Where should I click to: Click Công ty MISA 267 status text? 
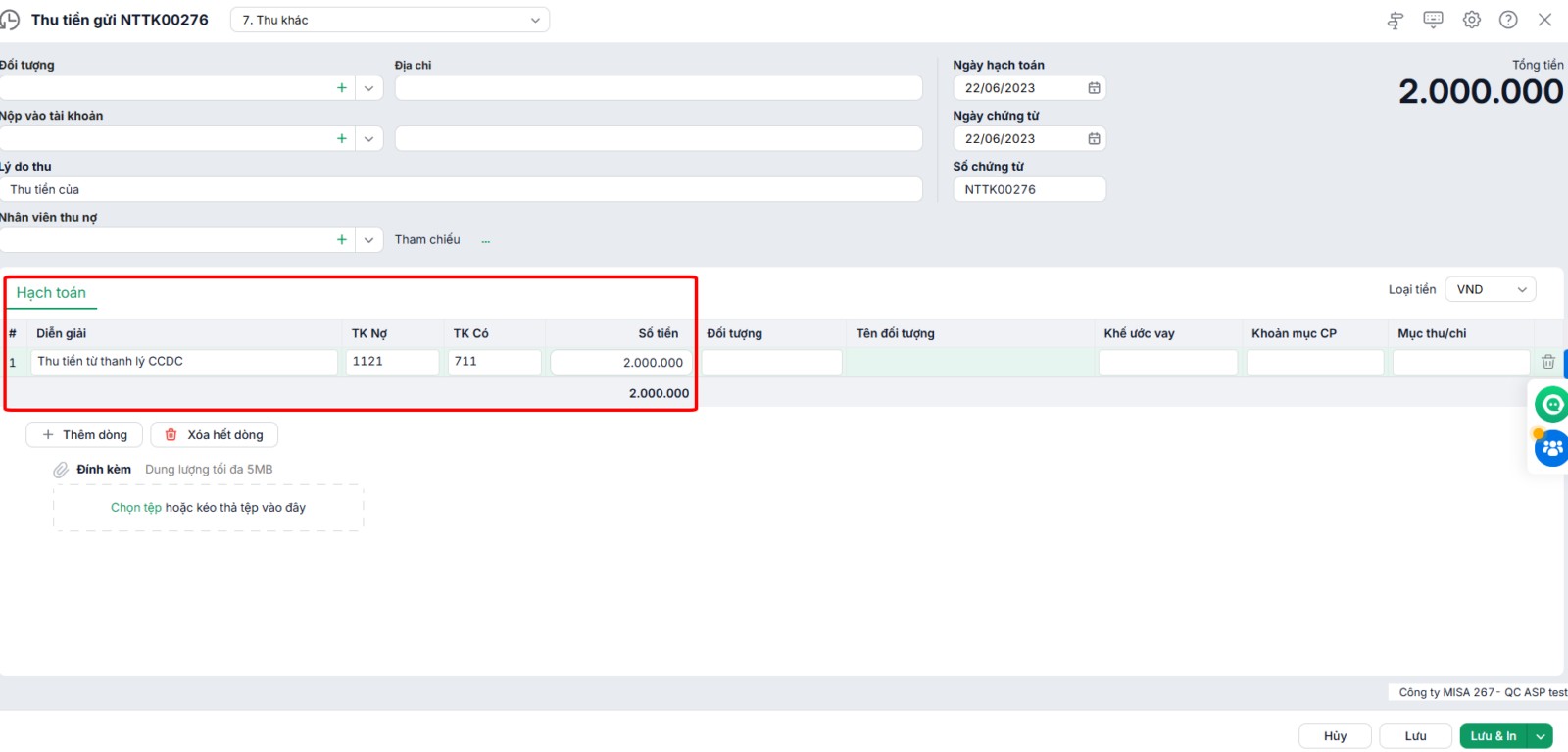point(1483,692)
